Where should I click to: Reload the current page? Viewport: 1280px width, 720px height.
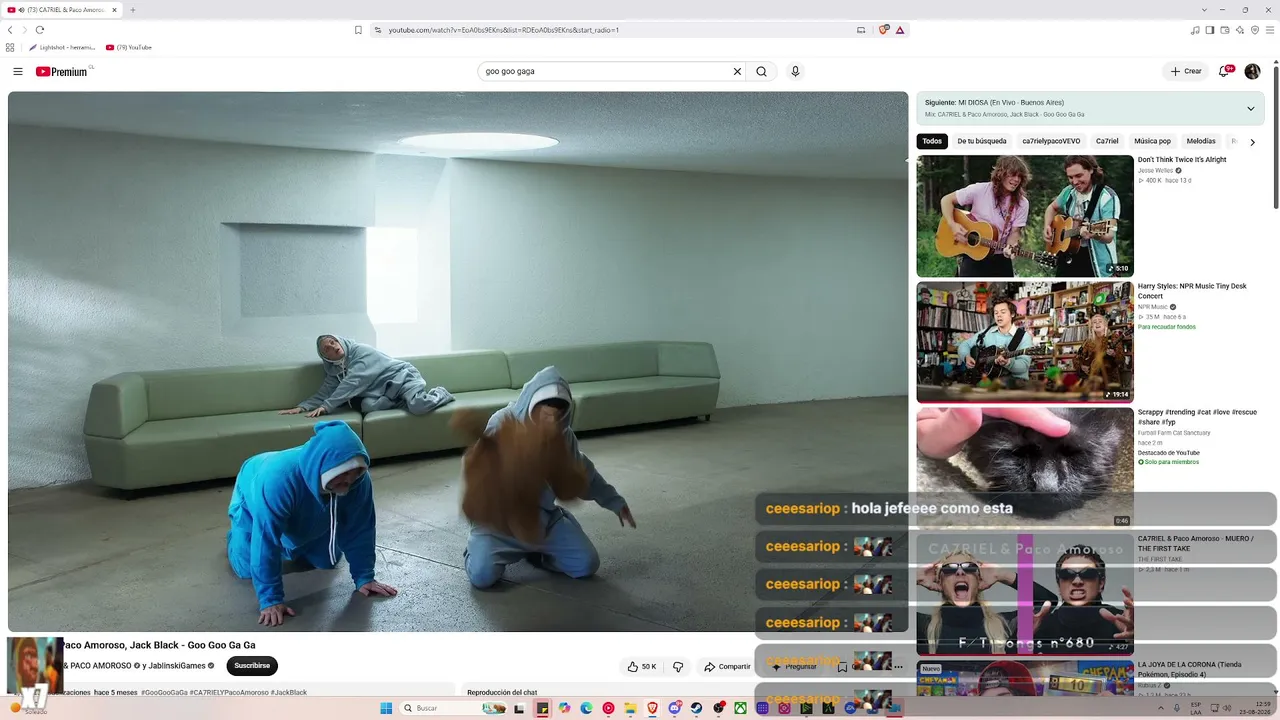point(39,30)
